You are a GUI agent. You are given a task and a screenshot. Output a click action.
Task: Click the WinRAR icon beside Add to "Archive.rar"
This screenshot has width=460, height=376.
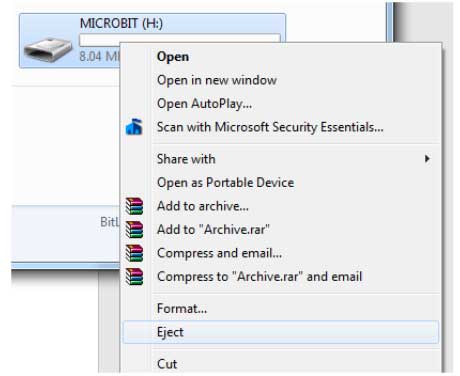point(134,230)
